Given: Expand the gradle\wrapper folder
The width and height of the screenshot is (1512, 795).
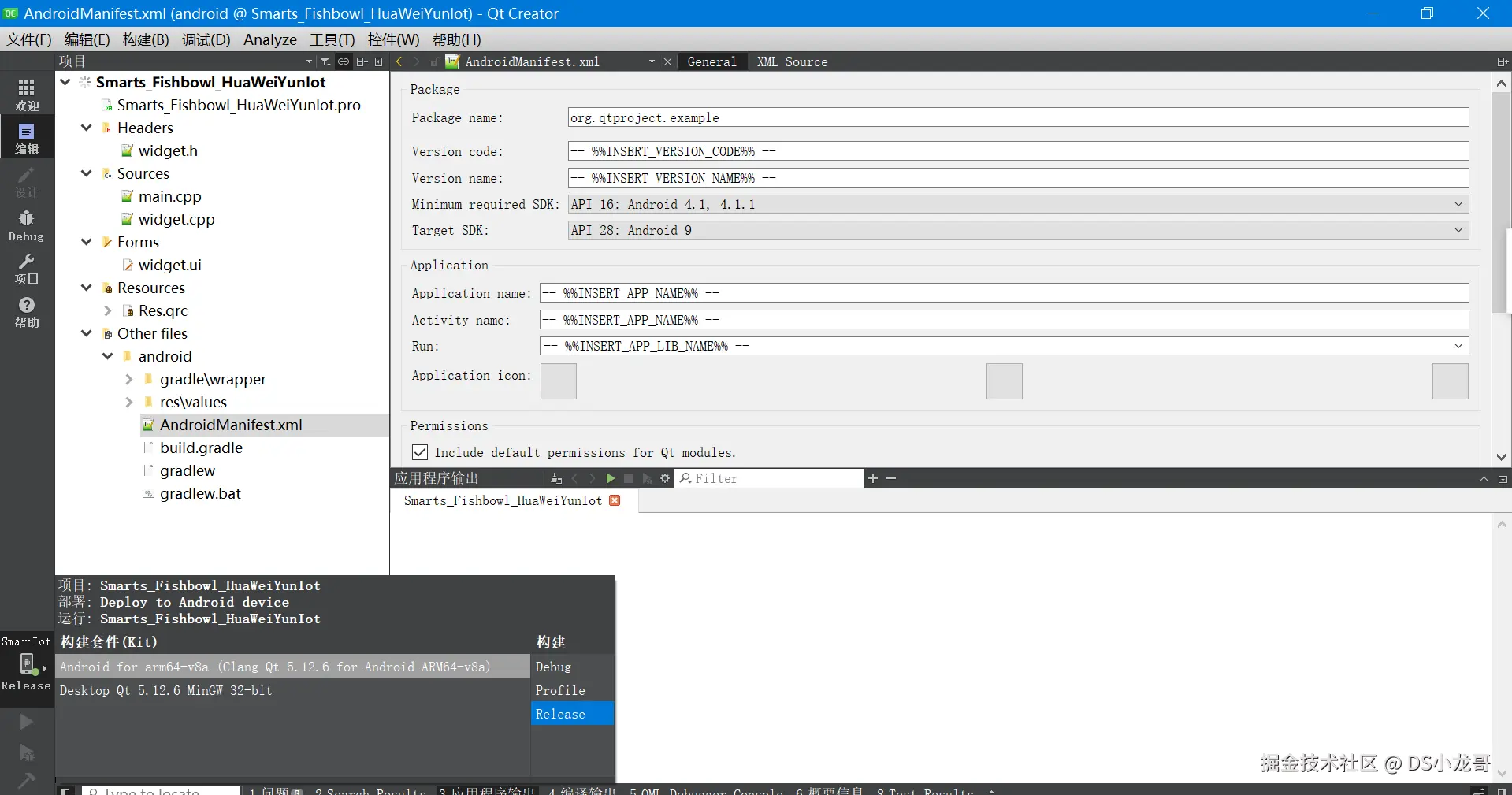Looking at the screenshot, I should tap(129, 379).
